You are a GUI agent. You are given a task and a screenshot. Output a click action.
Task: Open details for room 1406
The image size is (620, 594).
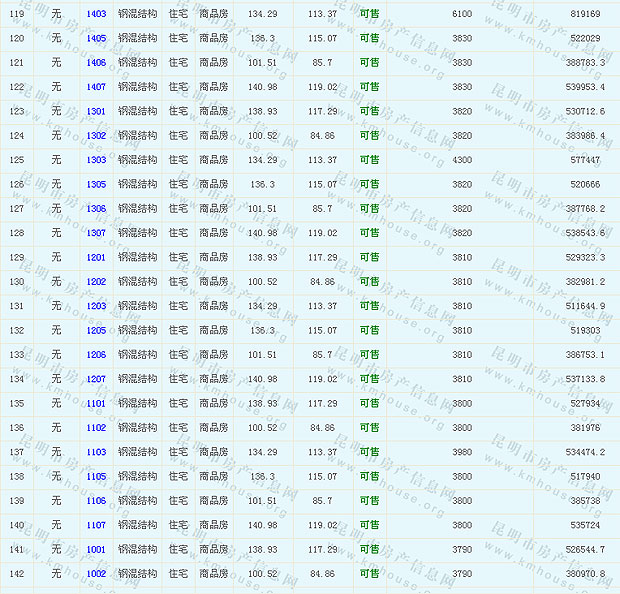click(x=96, y=62)
